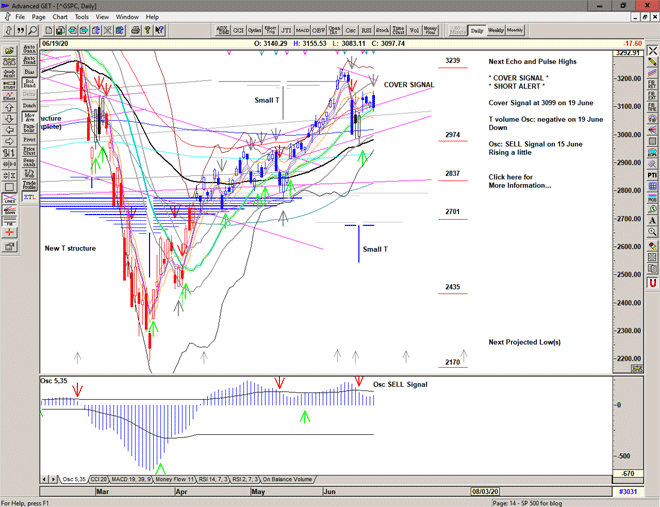Toggle the Bol Band study
This screenshot has width=660, height=507.
29,83
